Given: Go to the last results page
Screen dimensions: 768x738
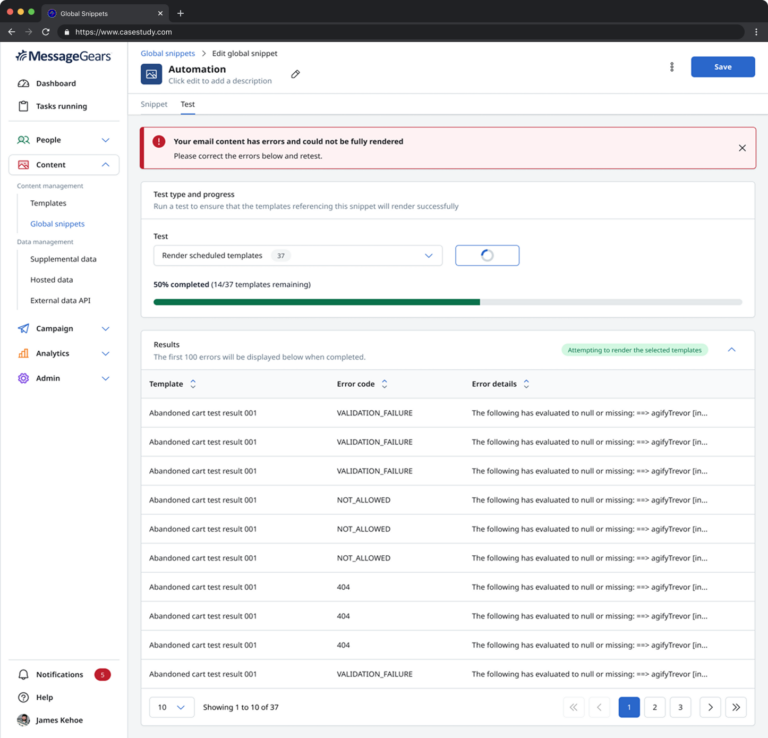Looking at the screenshot, I should [x=736, y=707].
